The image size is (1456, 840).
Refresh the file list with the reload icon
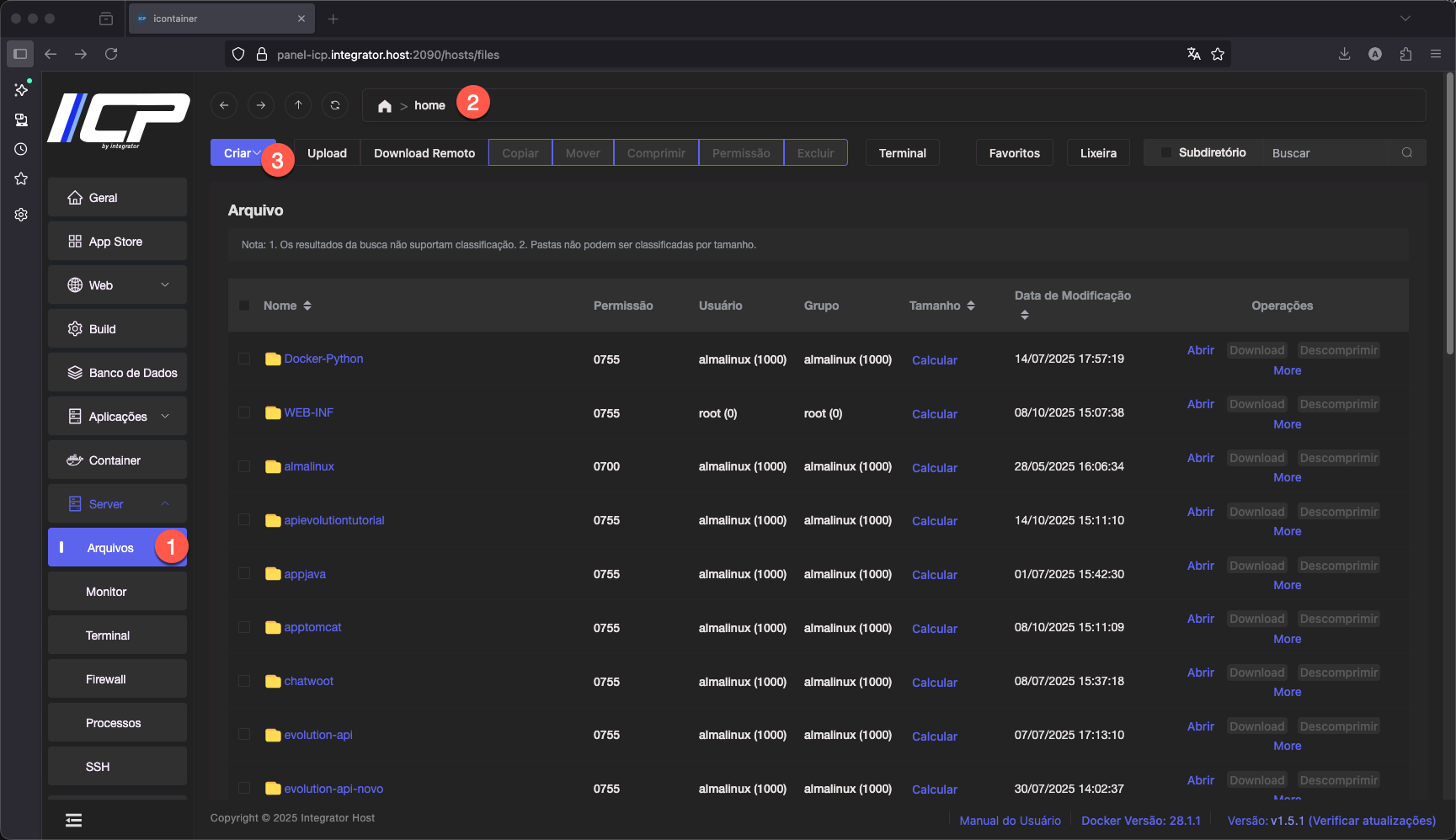(x=335, y=105)
